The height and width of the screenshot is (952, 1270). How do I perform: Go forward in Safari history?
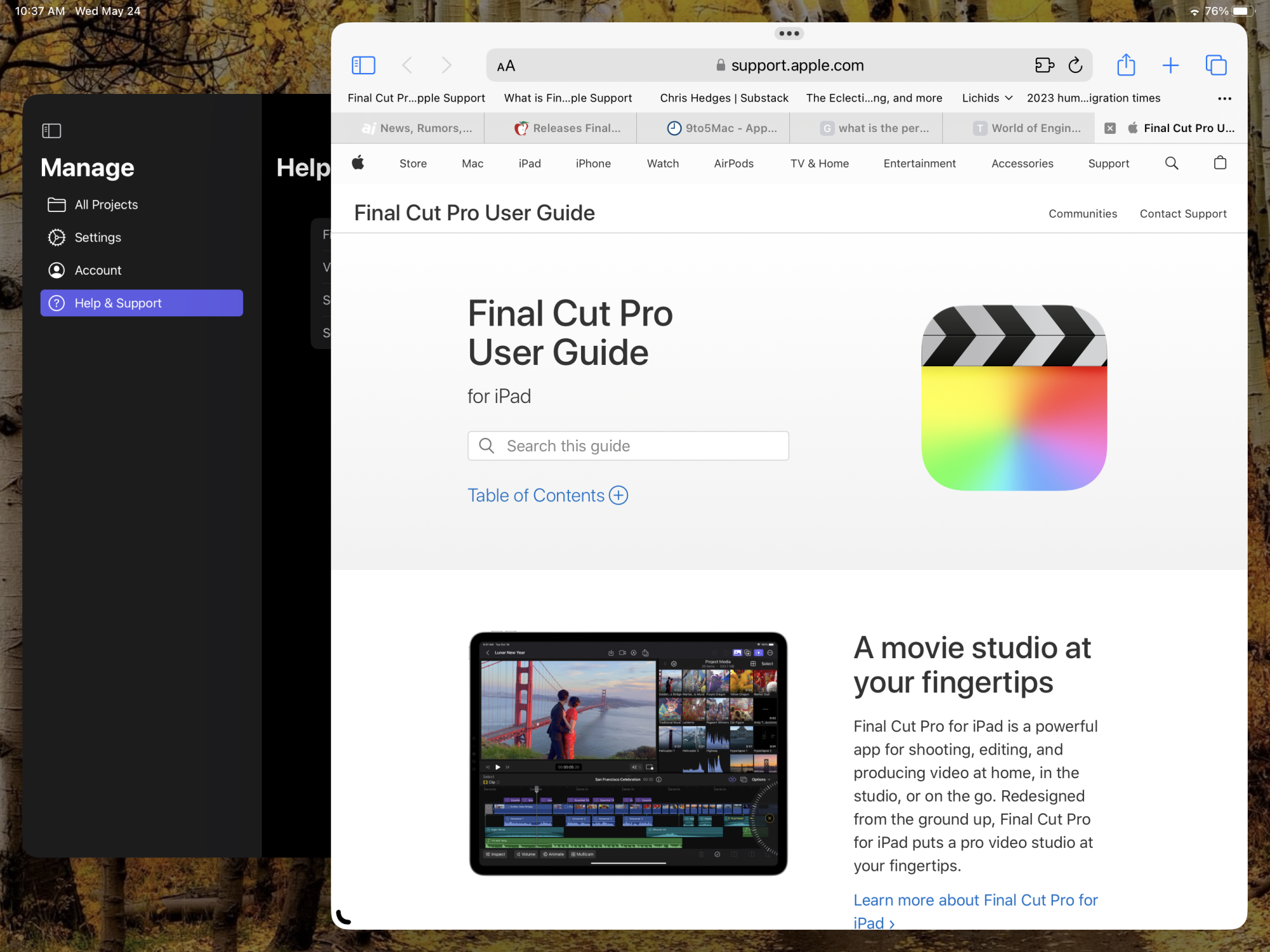click(446, 65)
